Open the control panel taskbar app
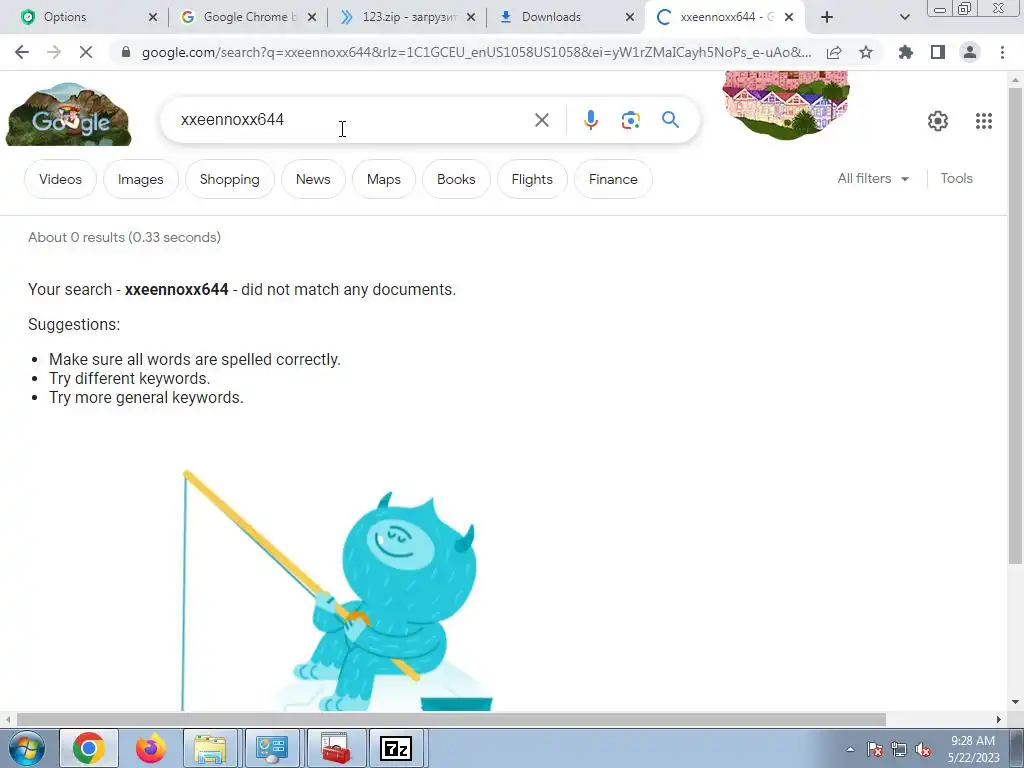 (272, 748)
